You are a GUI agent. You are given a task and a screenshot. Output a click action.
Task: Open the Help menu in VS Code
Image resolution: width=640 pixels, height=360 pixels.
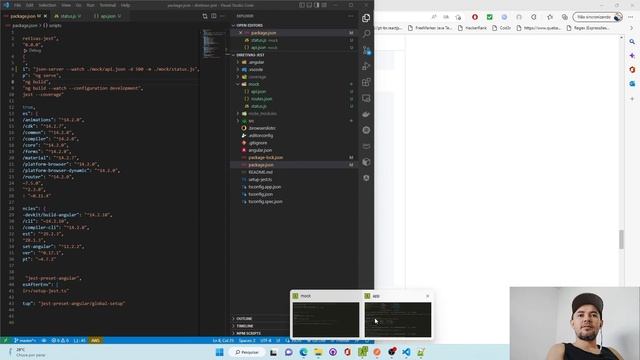(125, 5)
